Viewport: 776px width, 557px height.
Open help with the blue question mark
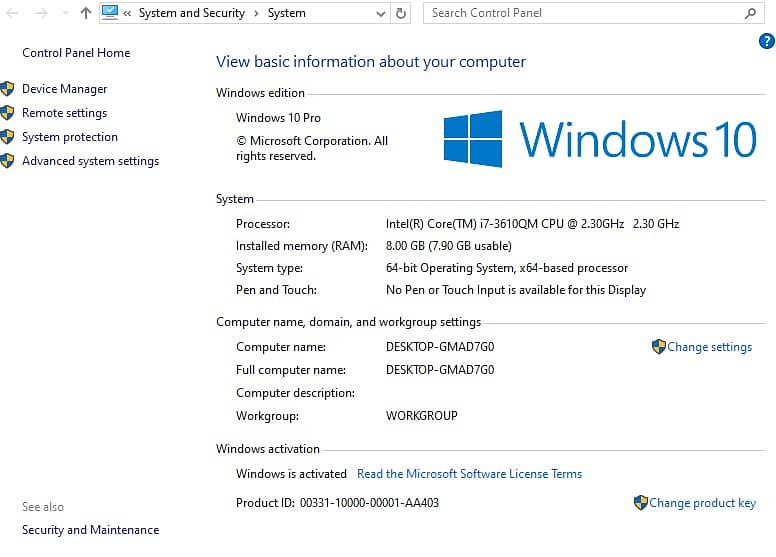point(767,41)
